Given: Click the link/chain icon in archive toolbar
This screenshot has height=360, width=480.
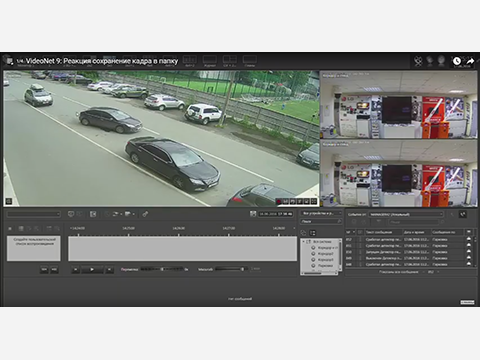Looking at the screenshot, I should (145, 214).
